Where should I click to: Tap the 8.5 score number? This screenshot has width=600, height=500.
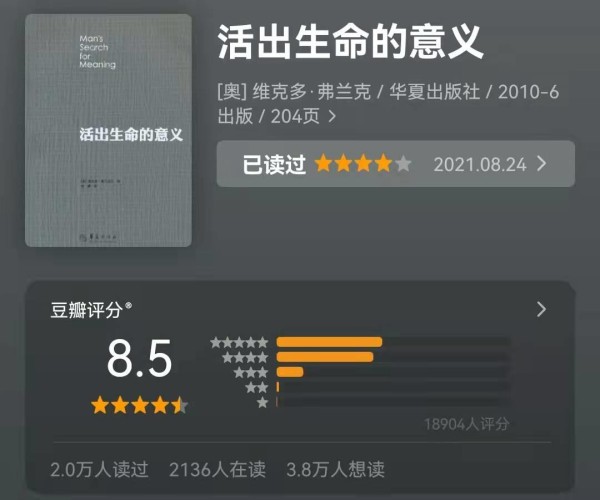(139, 358)
